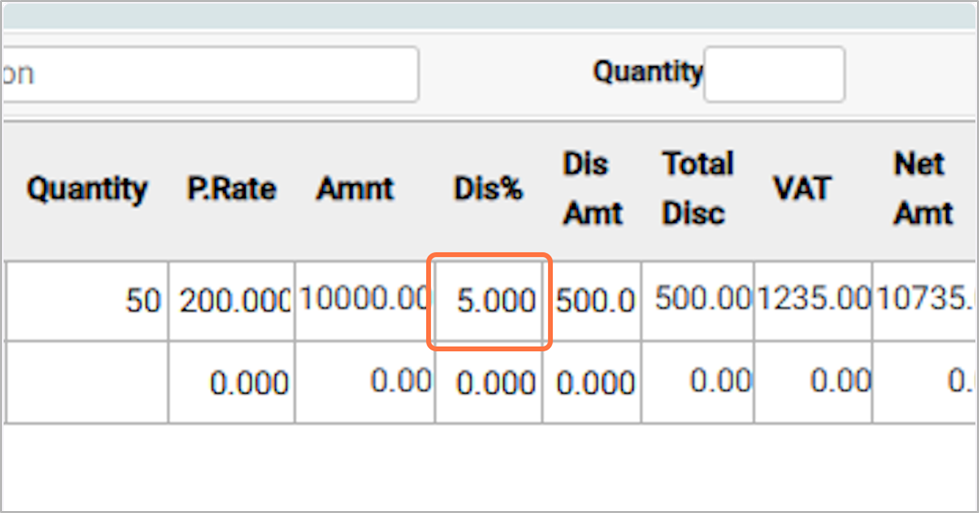Click the Dis% column header

pos(488,189)
